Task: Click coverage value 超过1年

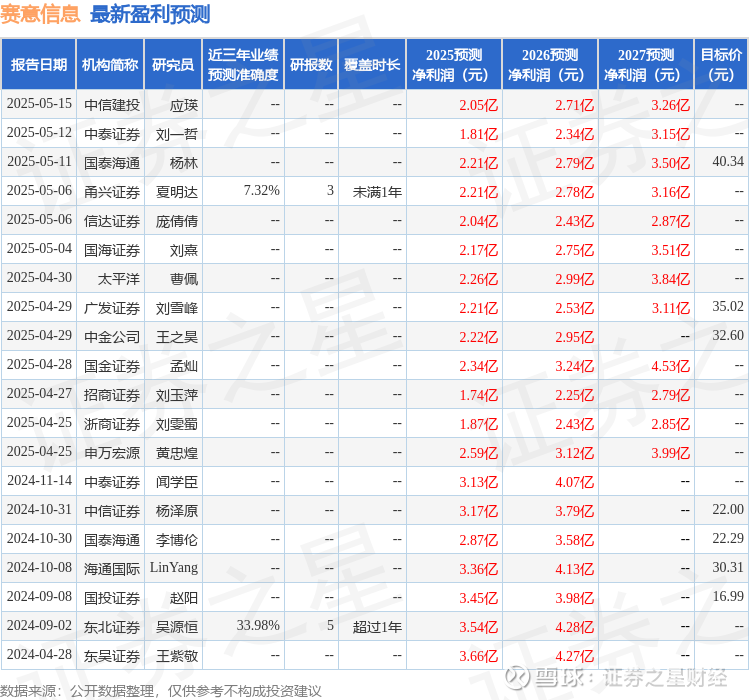Action: pyautogui.click(x=377, y=627)
